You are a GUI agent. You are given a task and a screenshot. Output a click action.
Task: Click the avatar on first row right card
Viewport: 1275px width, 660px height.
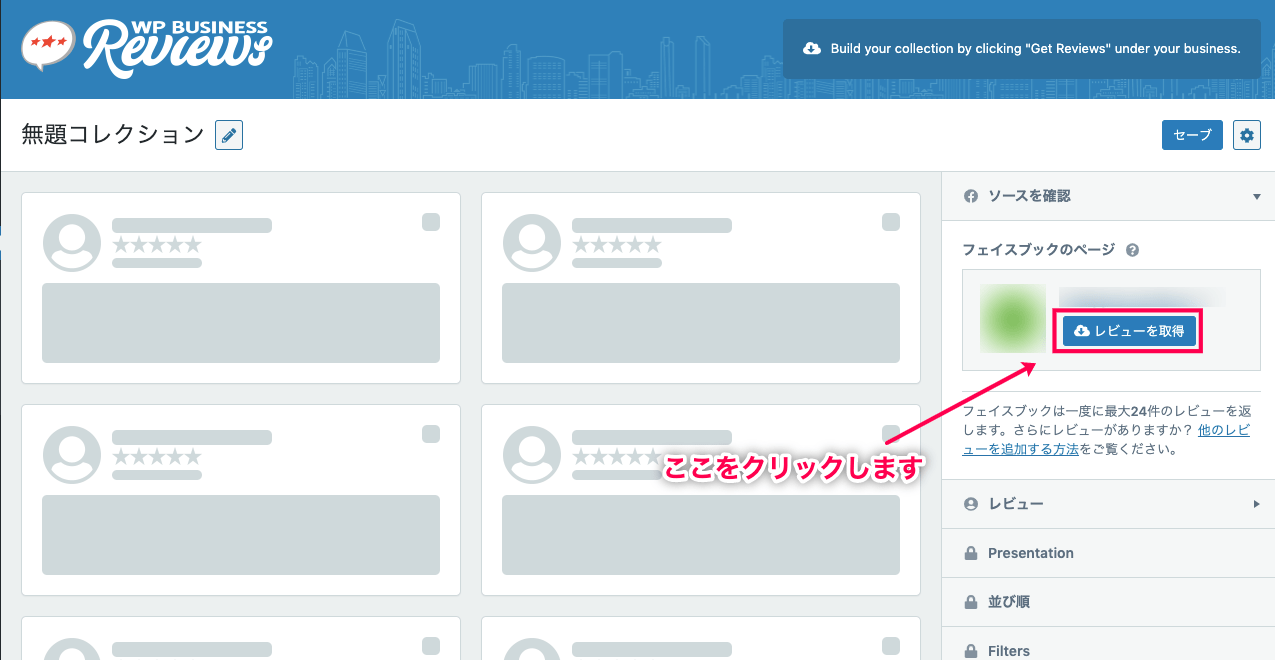click(532, 243)
